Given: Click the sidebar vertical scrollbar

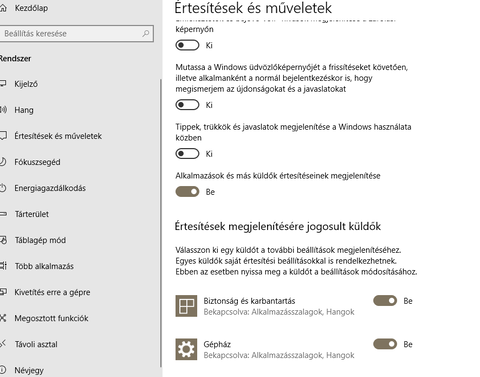Looking at the screenshot, I should (x=161, y=223).
